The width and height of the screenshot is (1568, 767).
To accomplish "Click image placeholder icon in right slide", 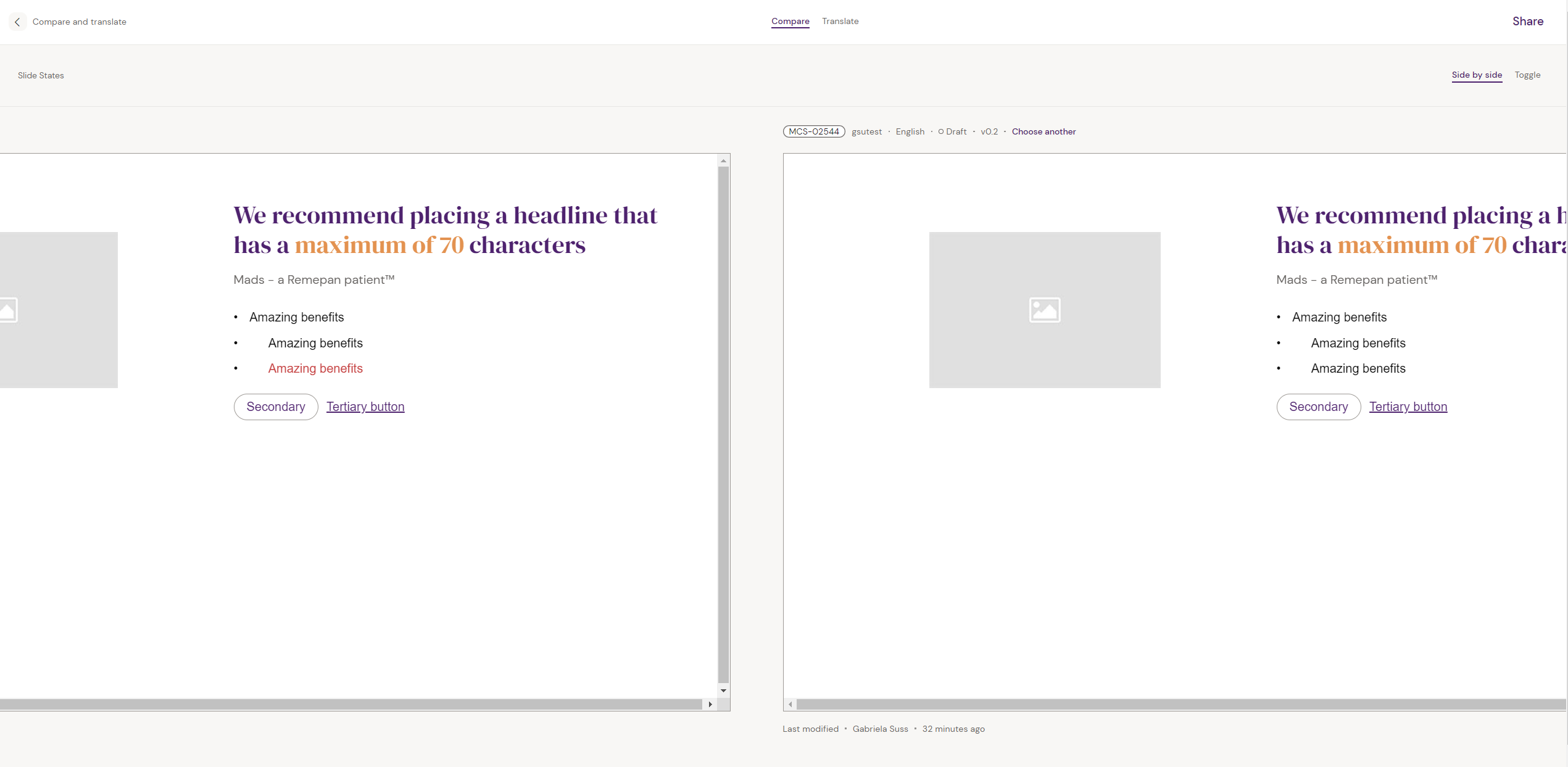I will pyautogui.click(x=1044, y=310).
